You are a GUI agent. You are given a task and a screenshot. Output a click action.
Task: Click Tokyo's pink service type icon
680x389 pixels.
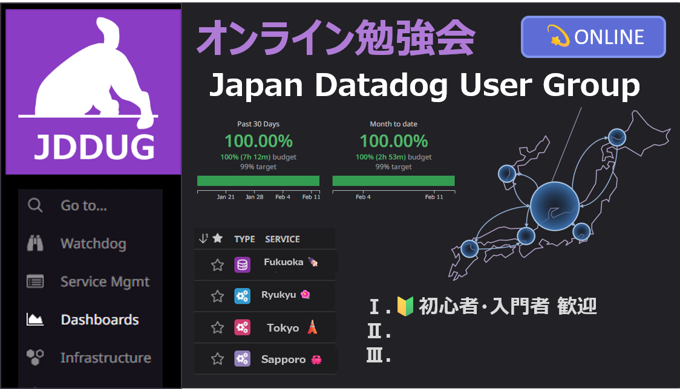tap(242, 327)
